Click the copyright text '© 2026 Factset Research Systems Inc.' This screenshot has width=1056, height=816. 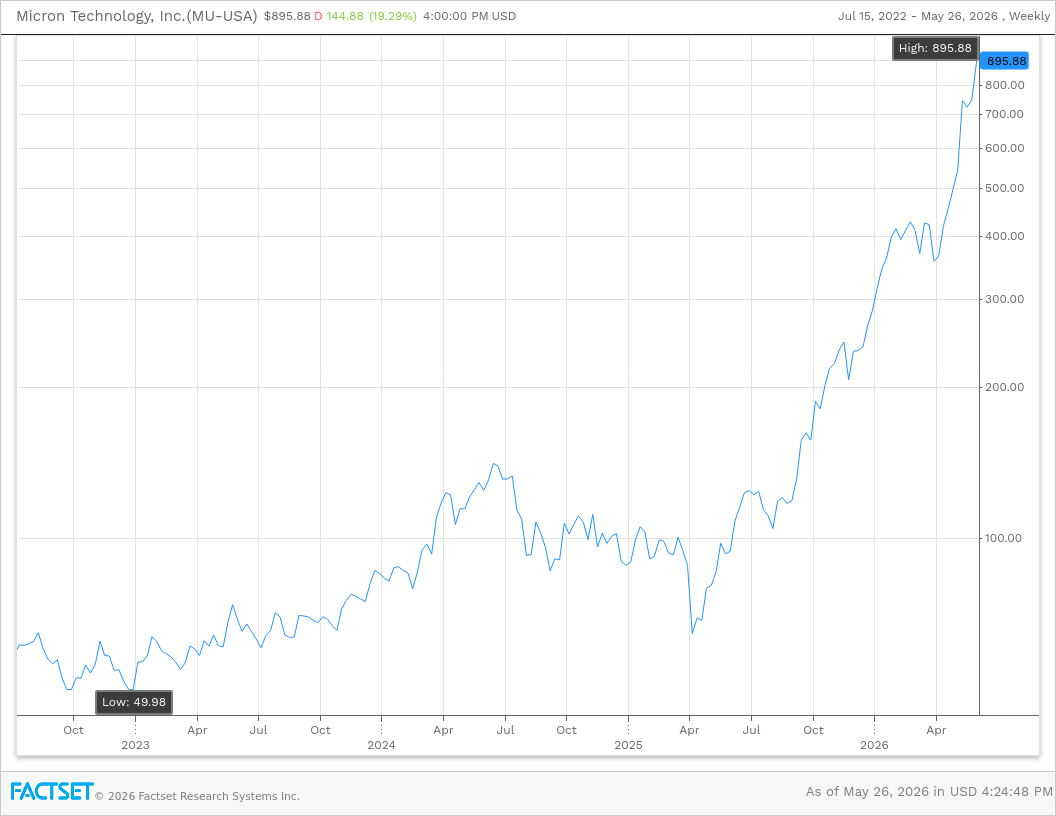coord(197,796)
